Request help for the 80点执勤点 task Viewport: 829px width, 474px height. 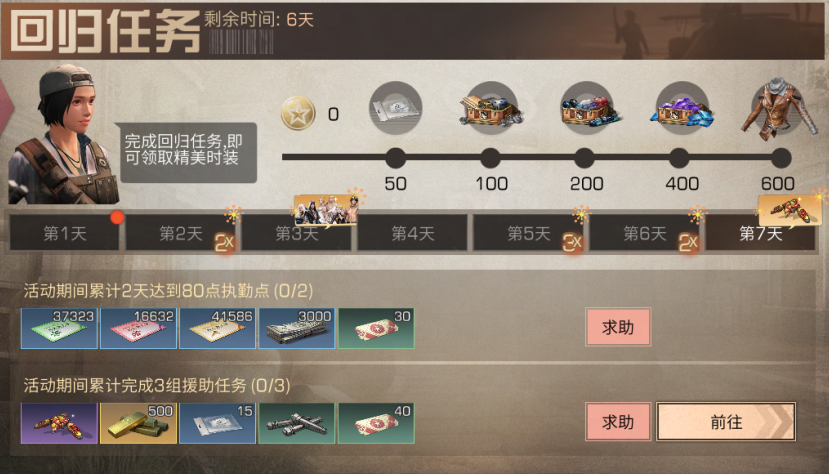coord(618,328)
